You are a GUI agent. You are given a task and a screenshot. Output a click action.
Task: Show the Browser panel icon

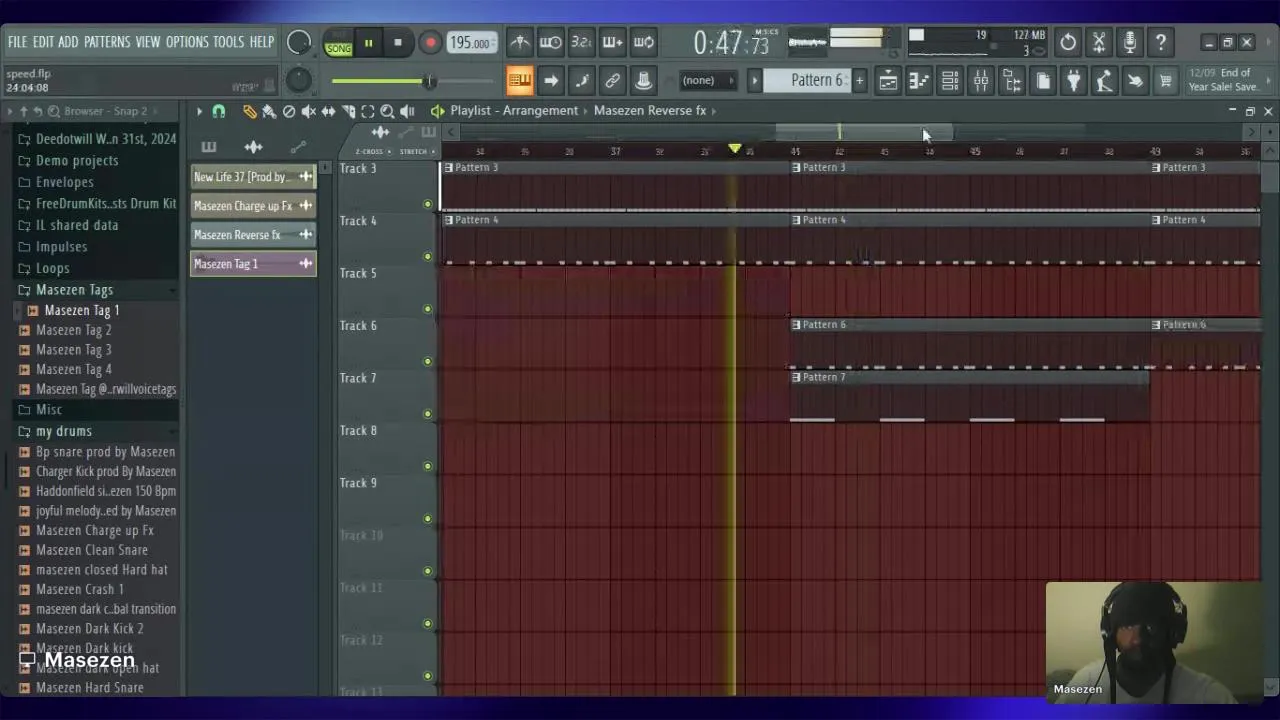coord(1012,81)
